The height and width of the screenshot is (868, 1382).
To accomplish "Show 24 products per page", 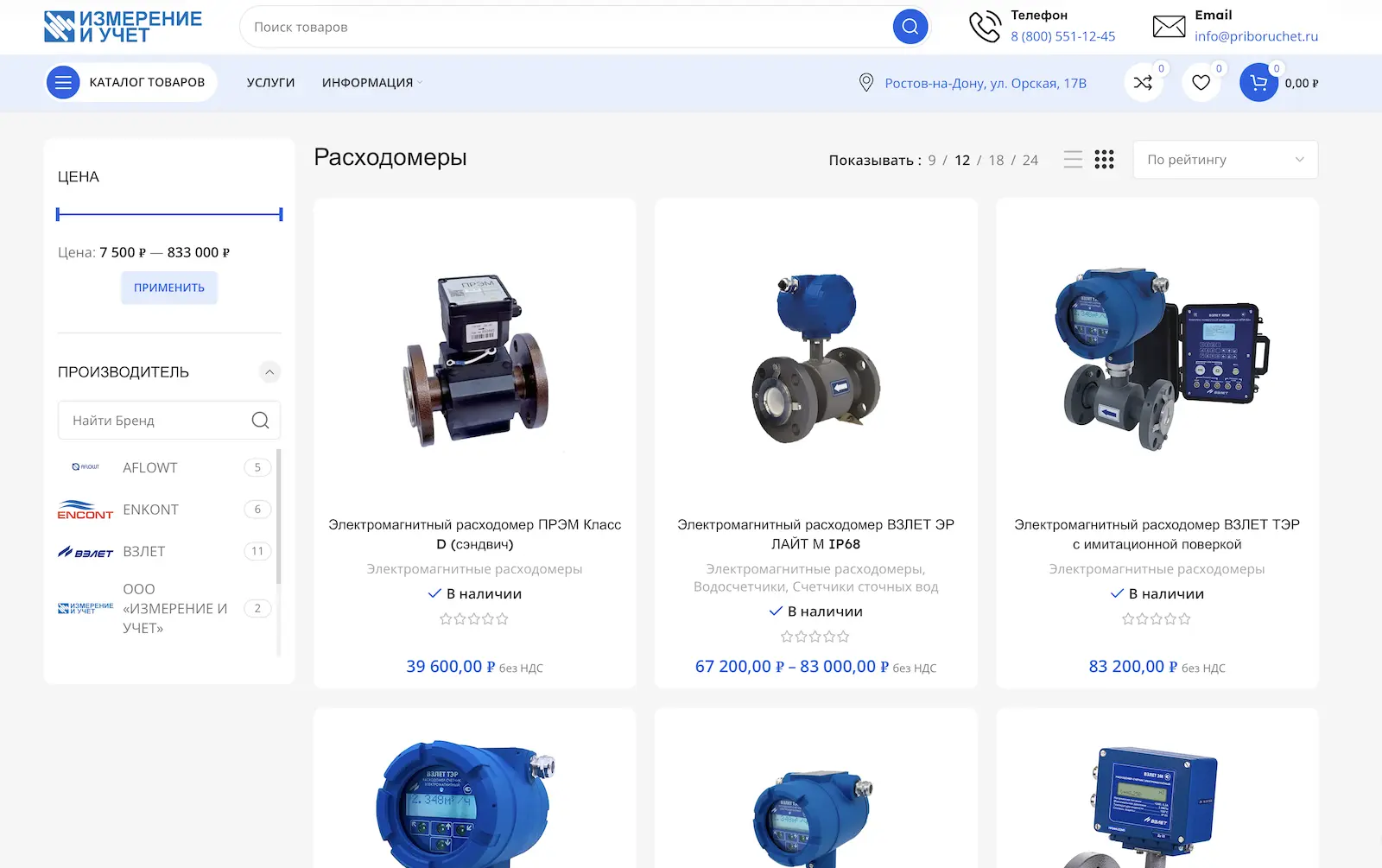I will (x=1030, y=160).
